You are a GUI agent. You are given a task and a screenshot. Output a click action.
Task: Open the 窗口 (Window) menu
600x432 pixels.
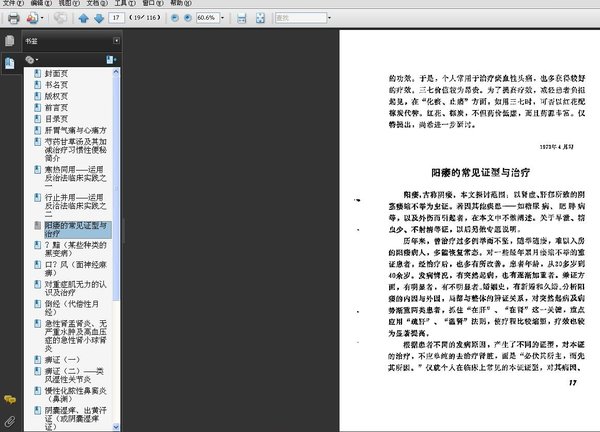pos(153,3)
